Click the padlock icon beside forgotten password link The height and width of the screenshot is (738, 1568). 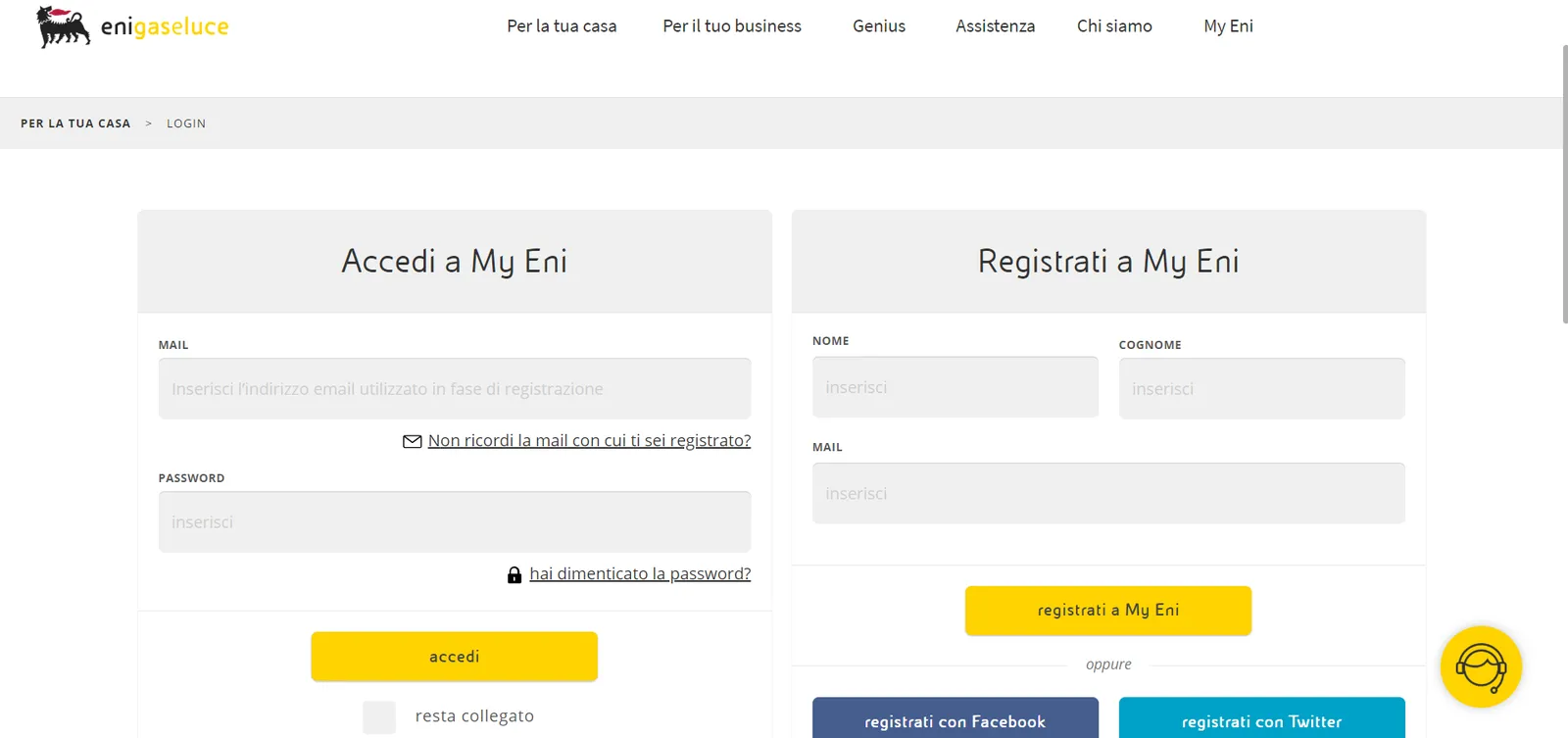point(514,574)
